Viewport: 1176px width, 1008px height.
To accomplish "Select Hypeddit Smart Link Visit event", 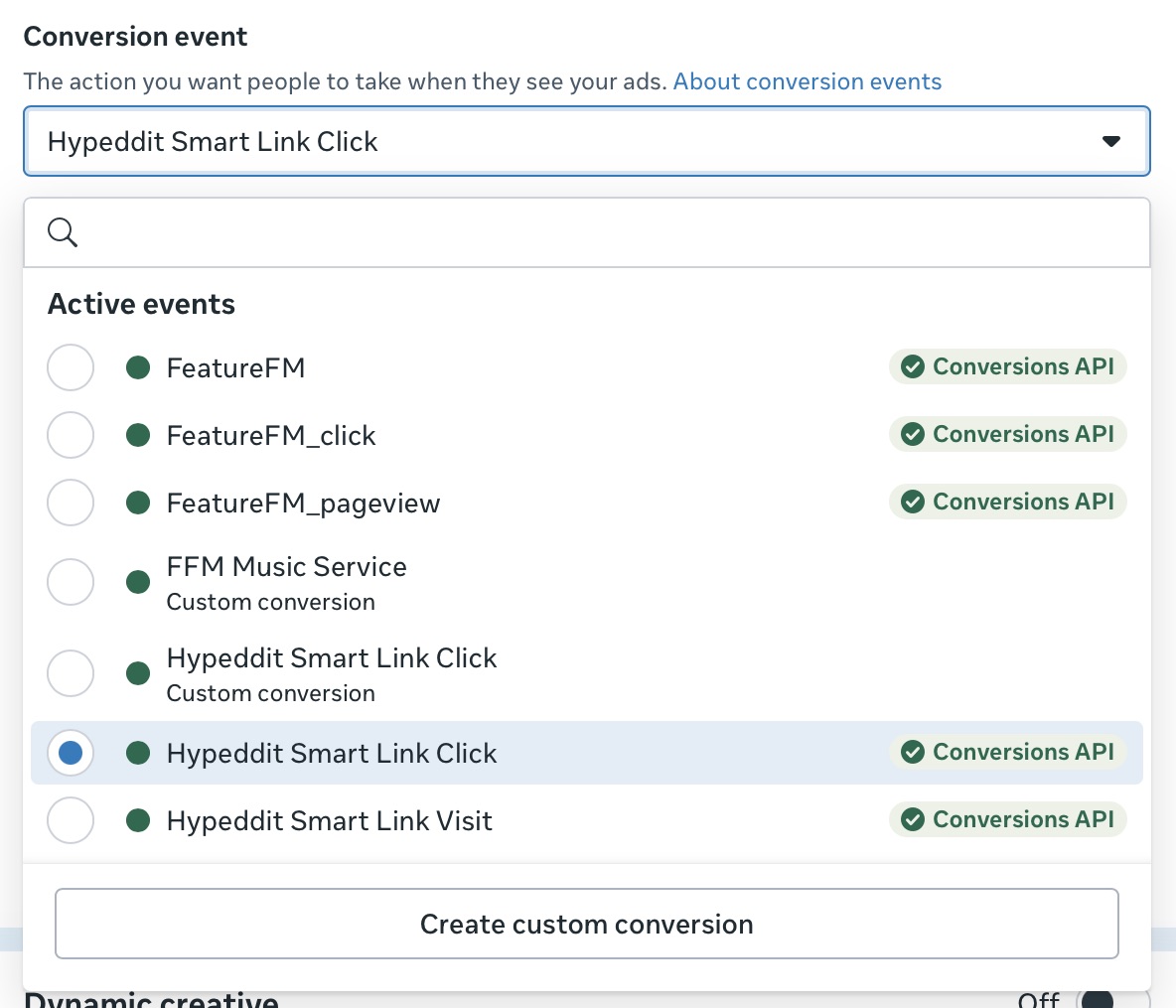I will (x=71, y=819).
